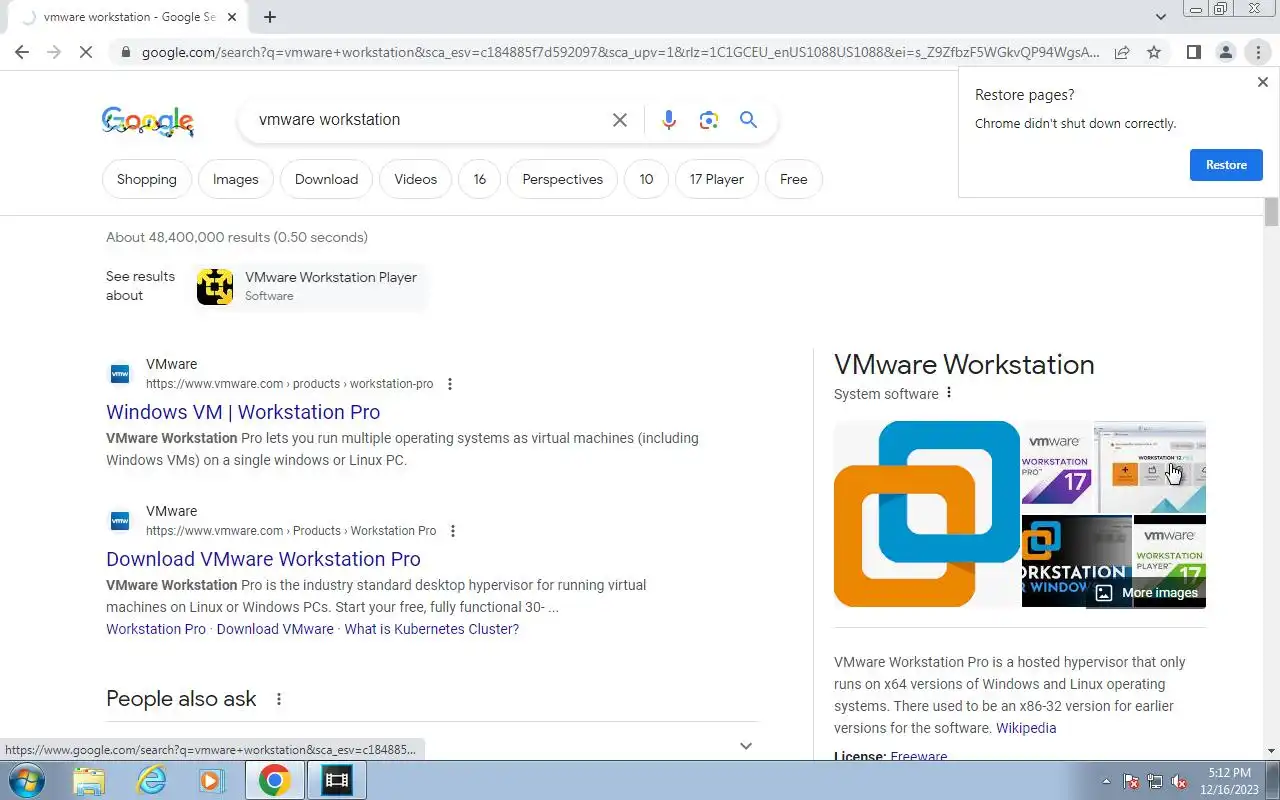Launch Internet Explorer from taskbar
Image resolution: width=1280 pixels, height=800 pixels.
tap(151, 780)
